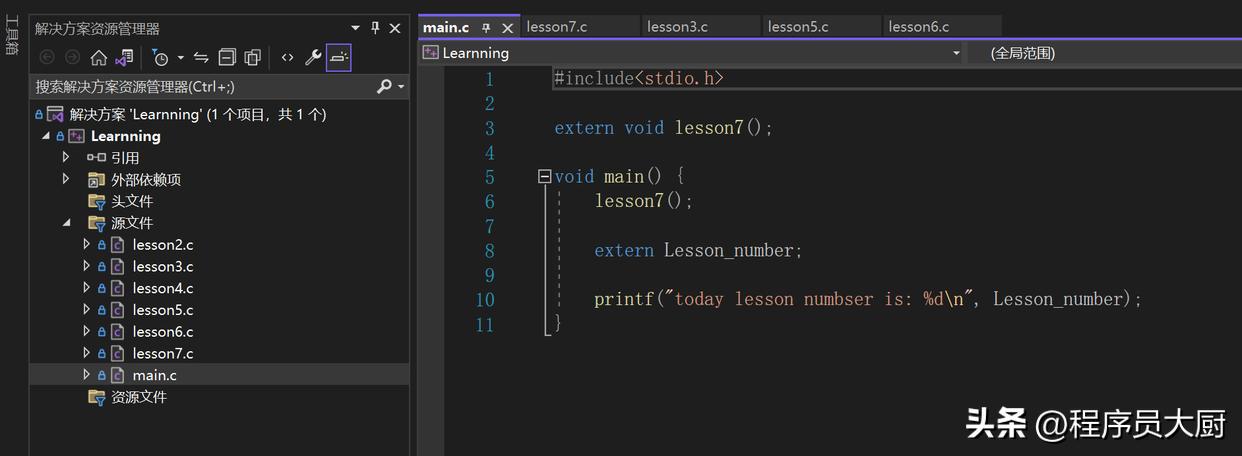Toggle the Preview Selected Items icon
The image size is (1242, 456).
[x=339, y=58]
